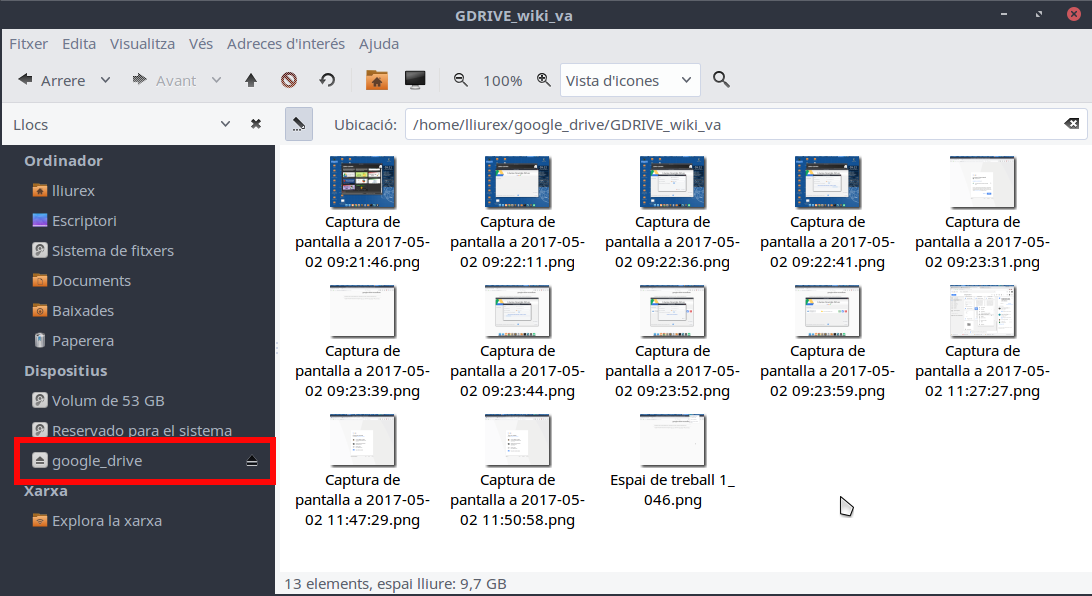The height and width of the screenshot is (596, 1092).
Task: Open the Fitxer menu
Action: pyautogui.click(x=28, y=44)
